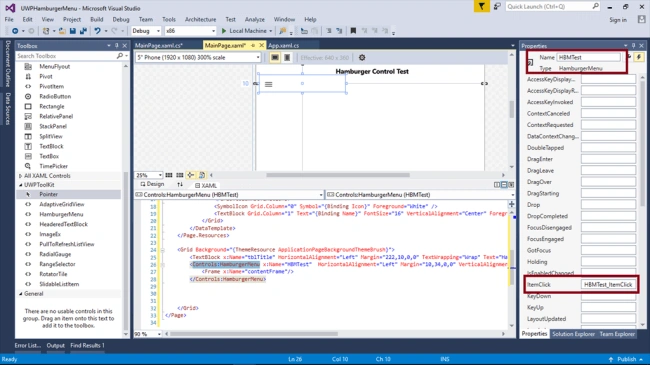Open the Solution Explorer tab
Image resolution: width=650 pixels, height=365 pixels.
[573, 334]
